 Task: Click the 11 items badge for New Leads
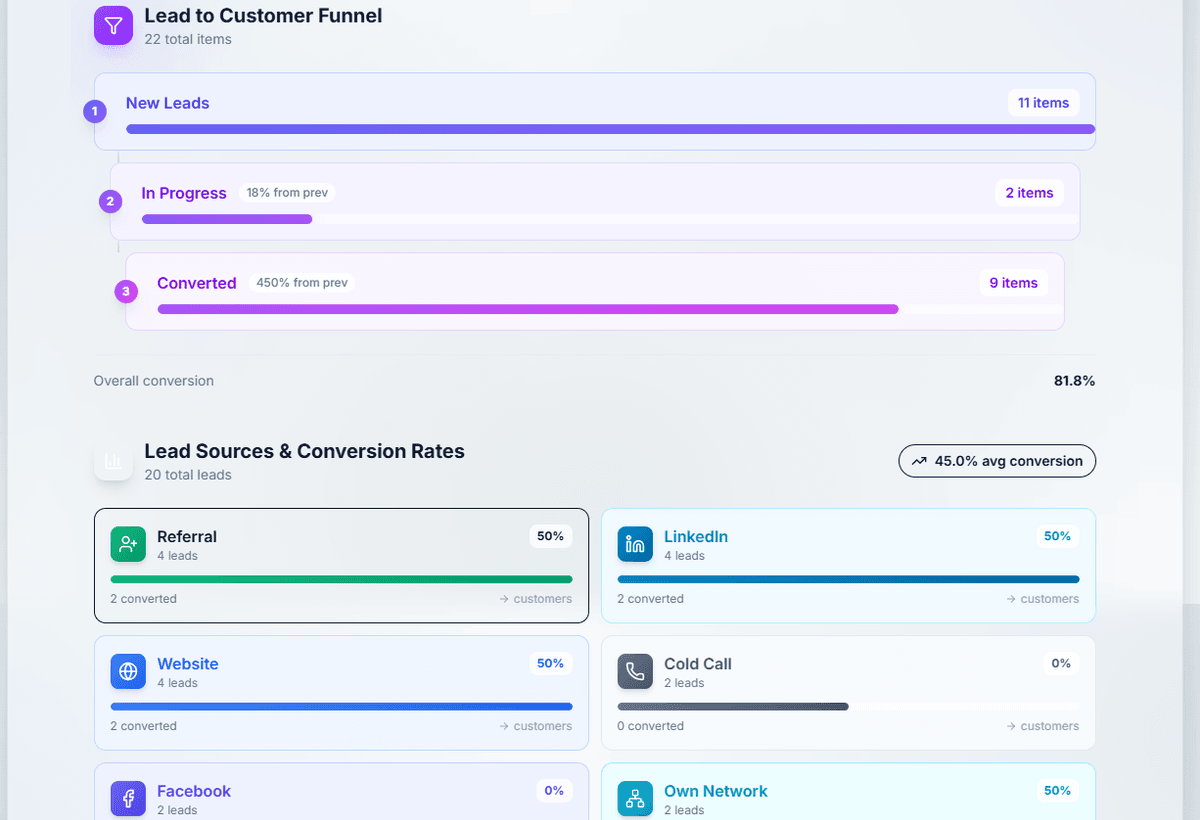(1043, 103)
